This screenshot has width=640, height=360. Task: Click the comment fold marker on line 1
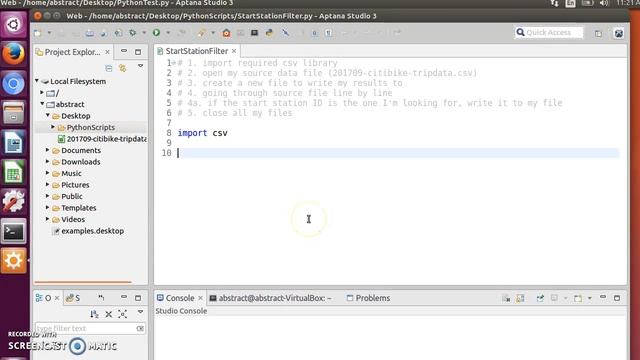pyautogui.click(x=174, y=62)
